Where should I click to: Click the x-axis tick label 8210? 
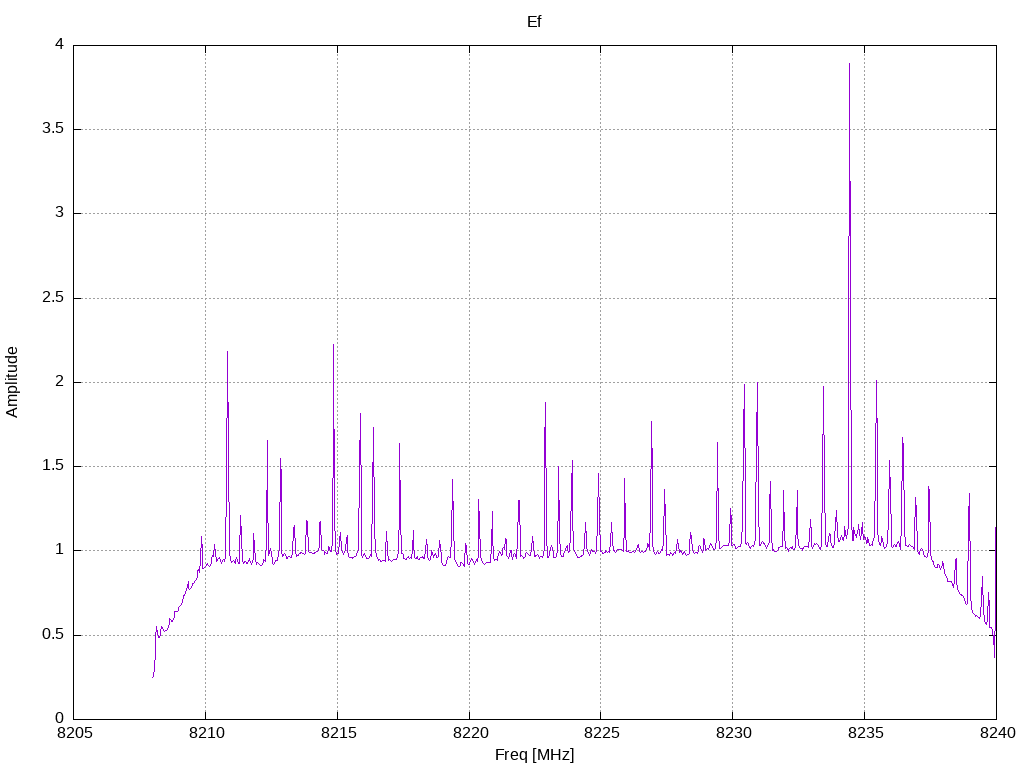point(206,733)
